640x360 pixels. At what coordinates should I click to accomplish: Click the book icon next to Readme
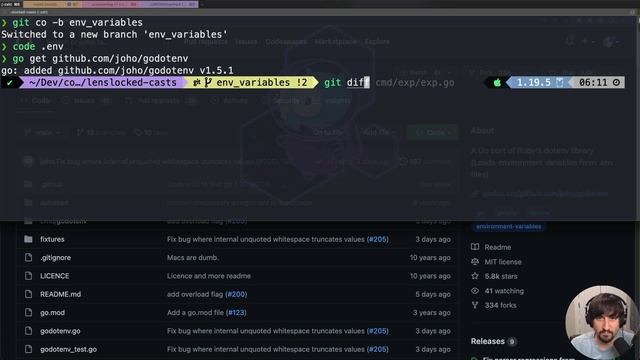(475, 247)
